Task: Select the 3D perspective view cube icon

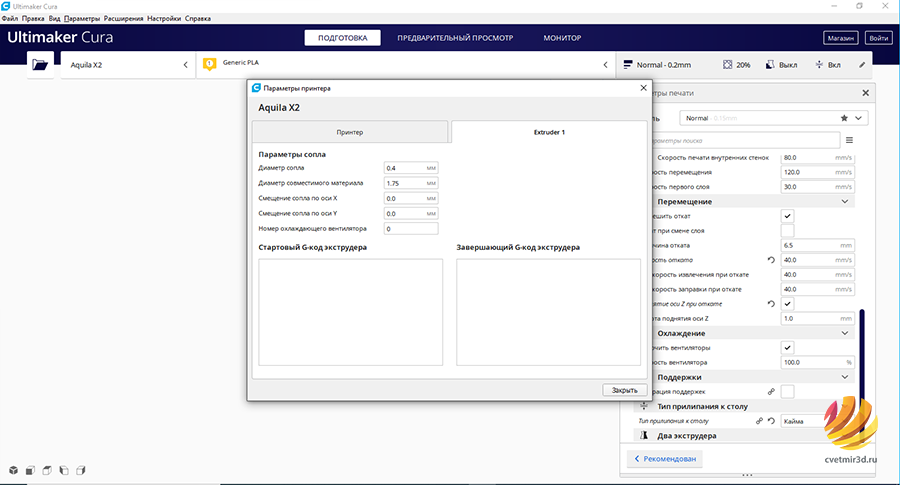Action: click(13, 470)
